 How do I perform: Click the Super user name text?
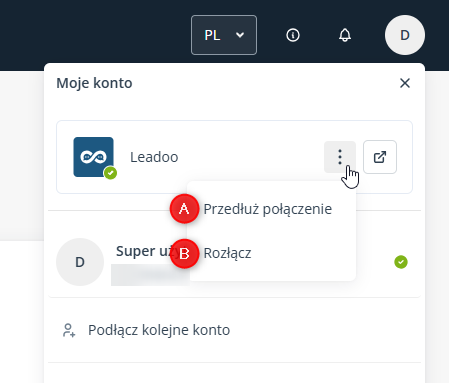(x=143, y=251)
